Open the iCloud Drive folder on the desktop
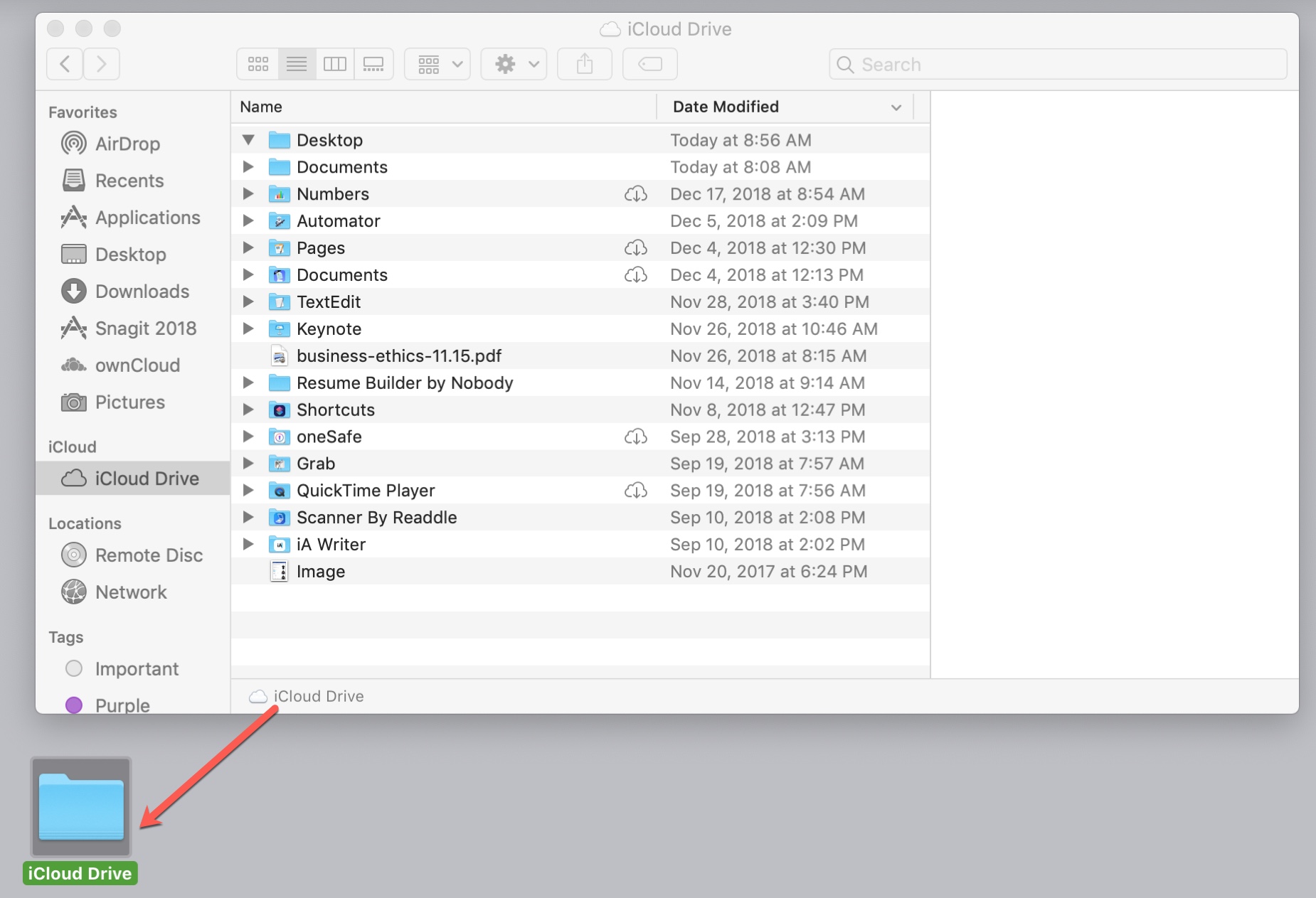The image size is (1316, 898). (80, 807)
